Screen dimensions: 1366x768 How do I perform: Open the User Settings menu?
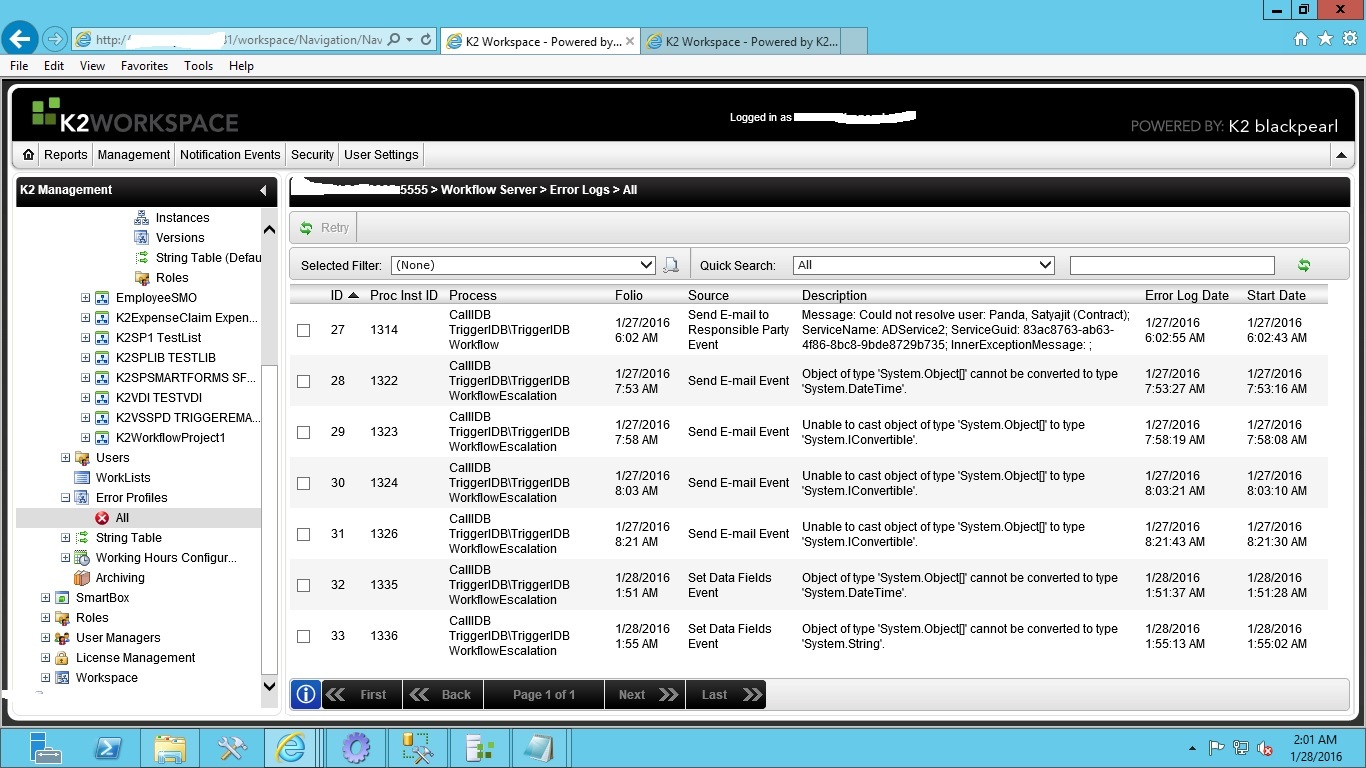coord(381,155)
